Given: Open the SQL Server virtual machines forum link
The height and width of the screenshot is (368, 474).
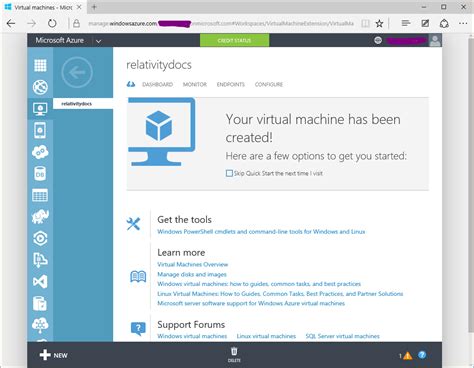Looking at the screenshot, I should tap(343, 336).
